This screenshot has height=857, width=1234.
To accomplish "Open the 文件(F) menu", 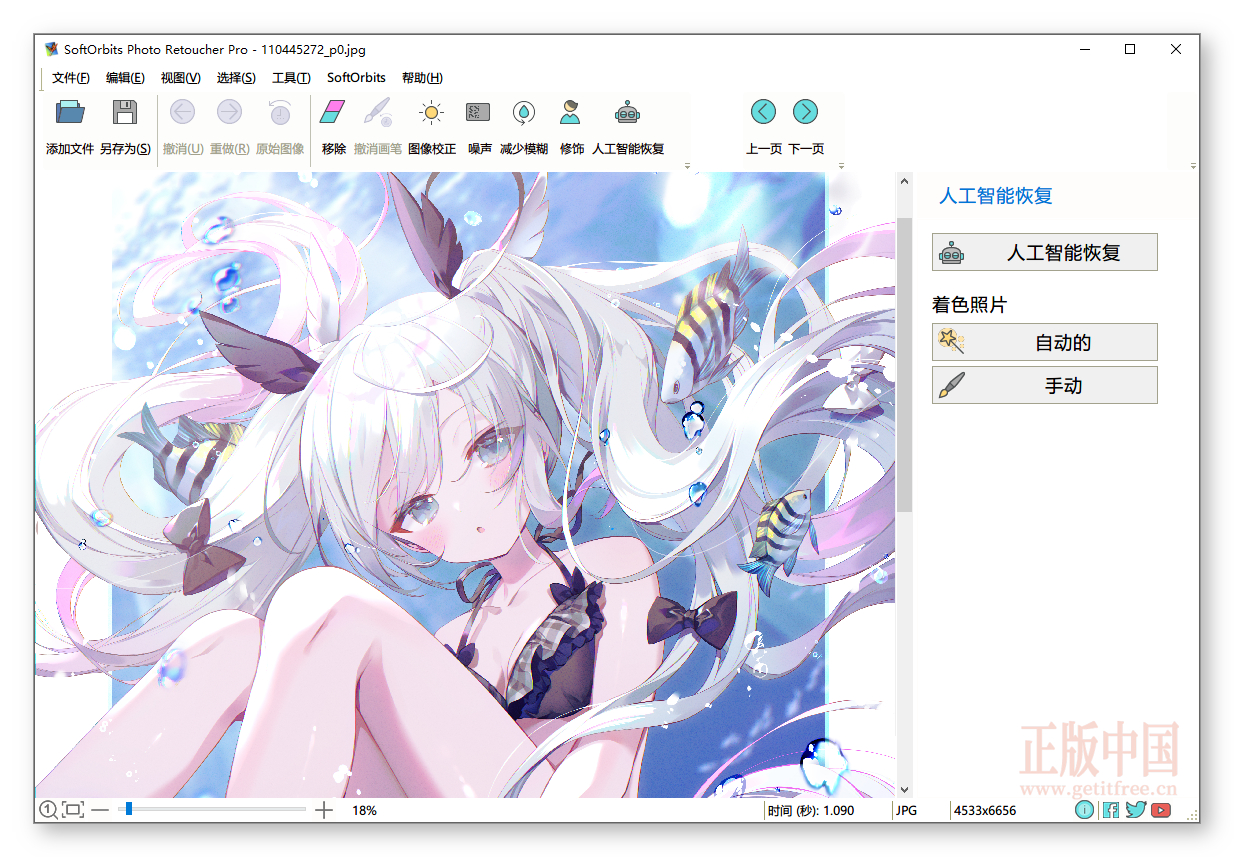I will (71, 78).
